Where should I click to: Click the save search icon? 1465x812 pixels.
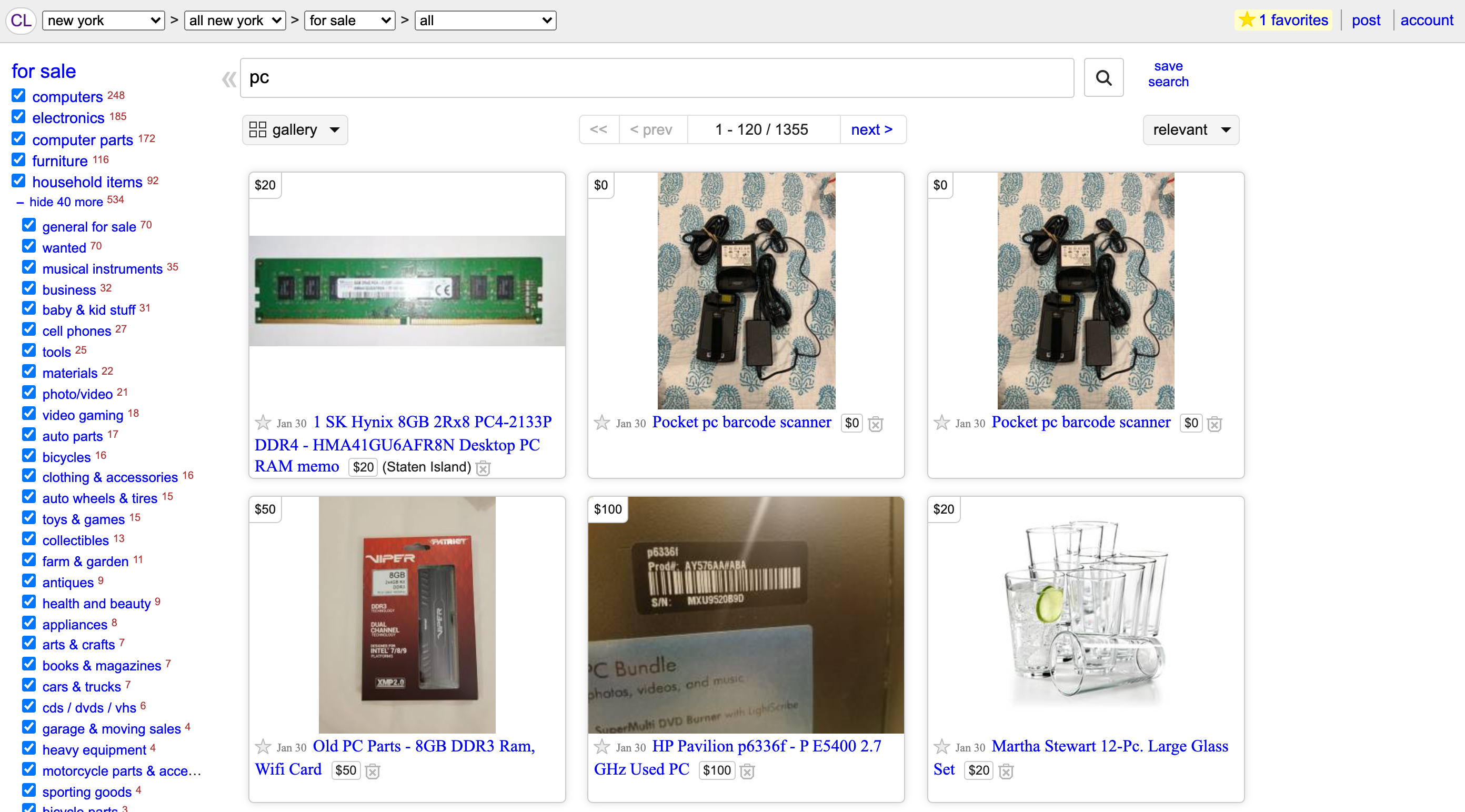(x=1168, y=74)
